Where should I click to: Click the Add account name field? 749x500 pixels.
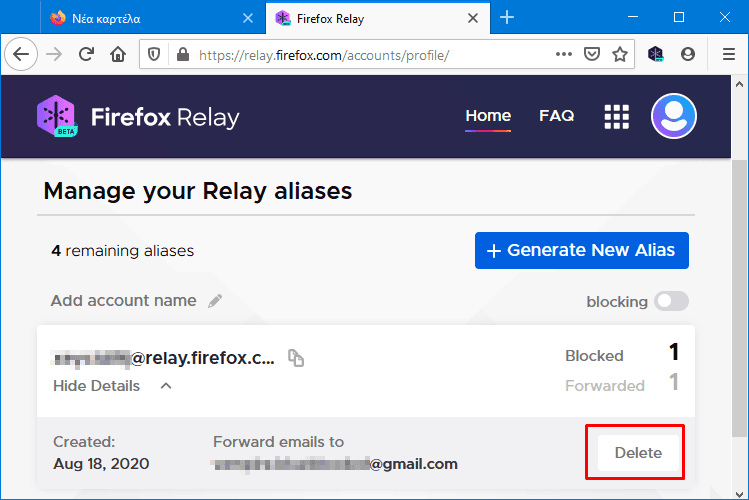pyautogui.click(x=124, y=301)
